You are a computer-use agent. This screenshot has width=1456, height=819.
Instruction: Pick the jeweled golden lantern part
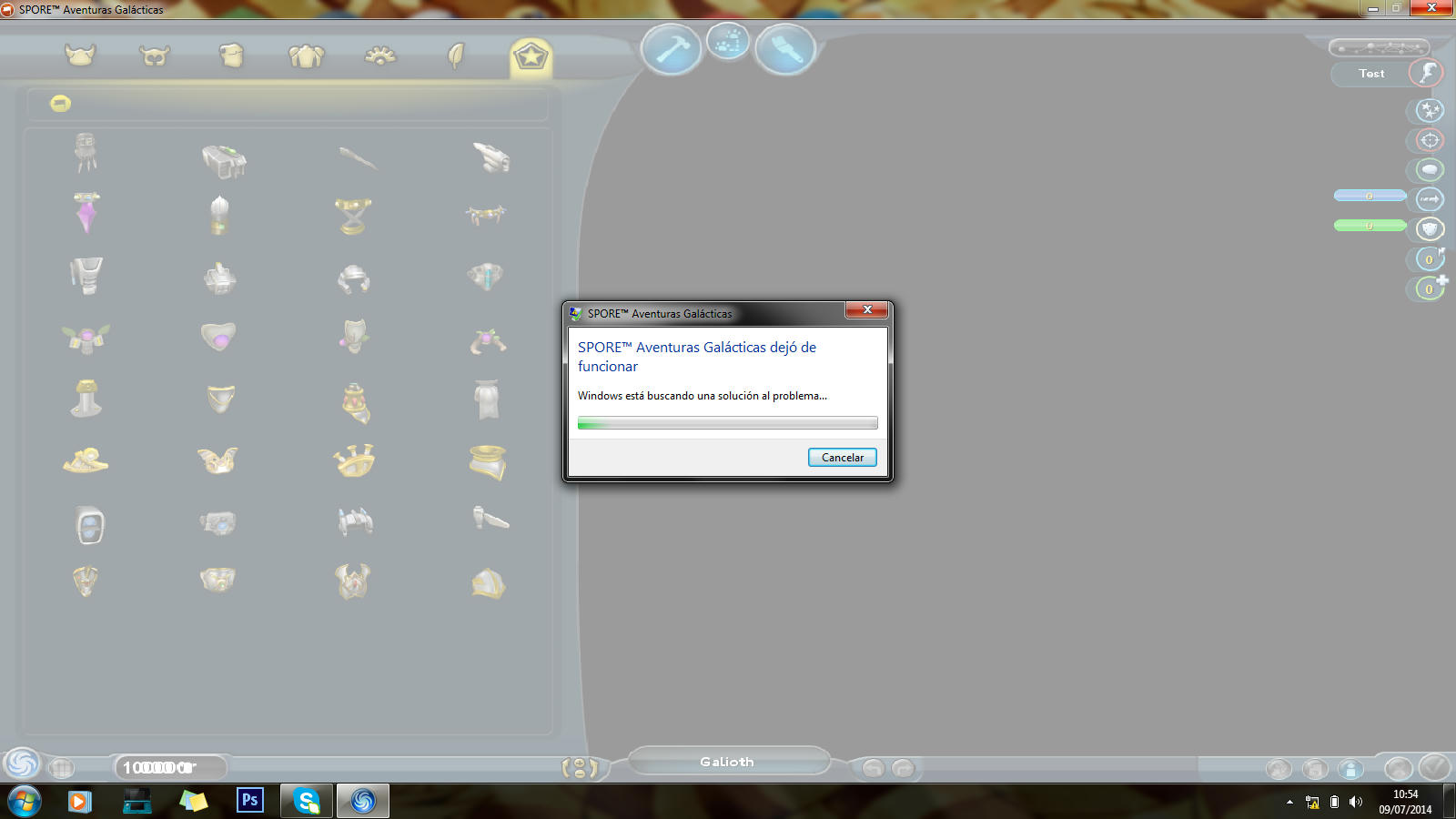click(356, 403)
